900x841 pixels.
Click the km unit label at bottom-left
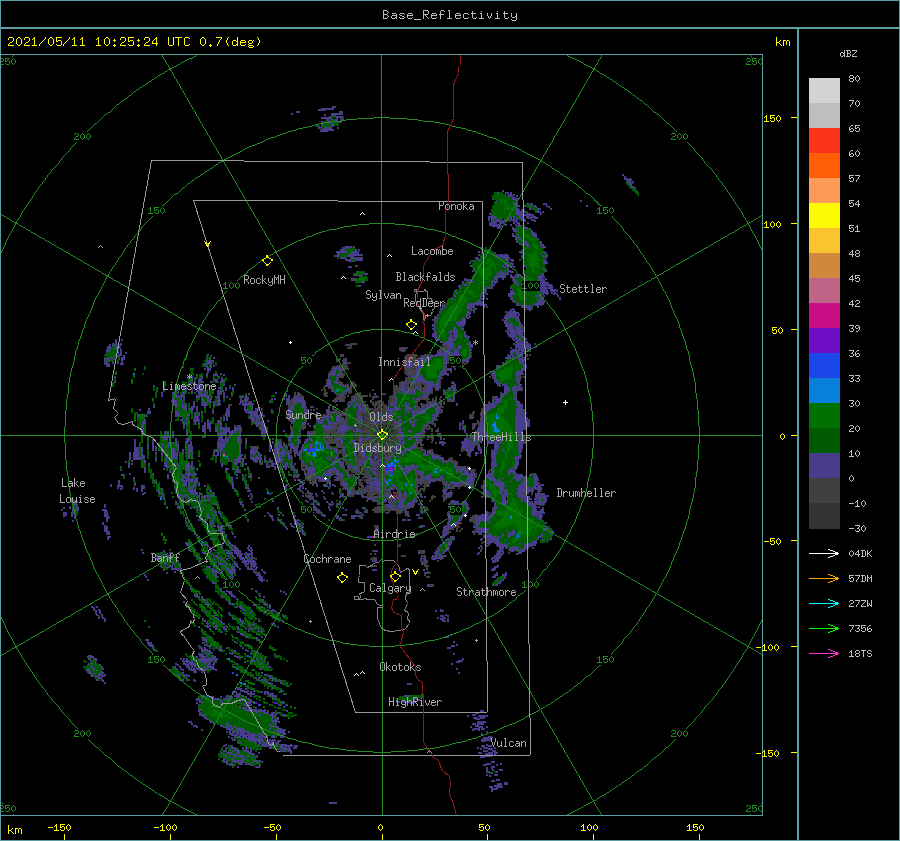(14, 830)
